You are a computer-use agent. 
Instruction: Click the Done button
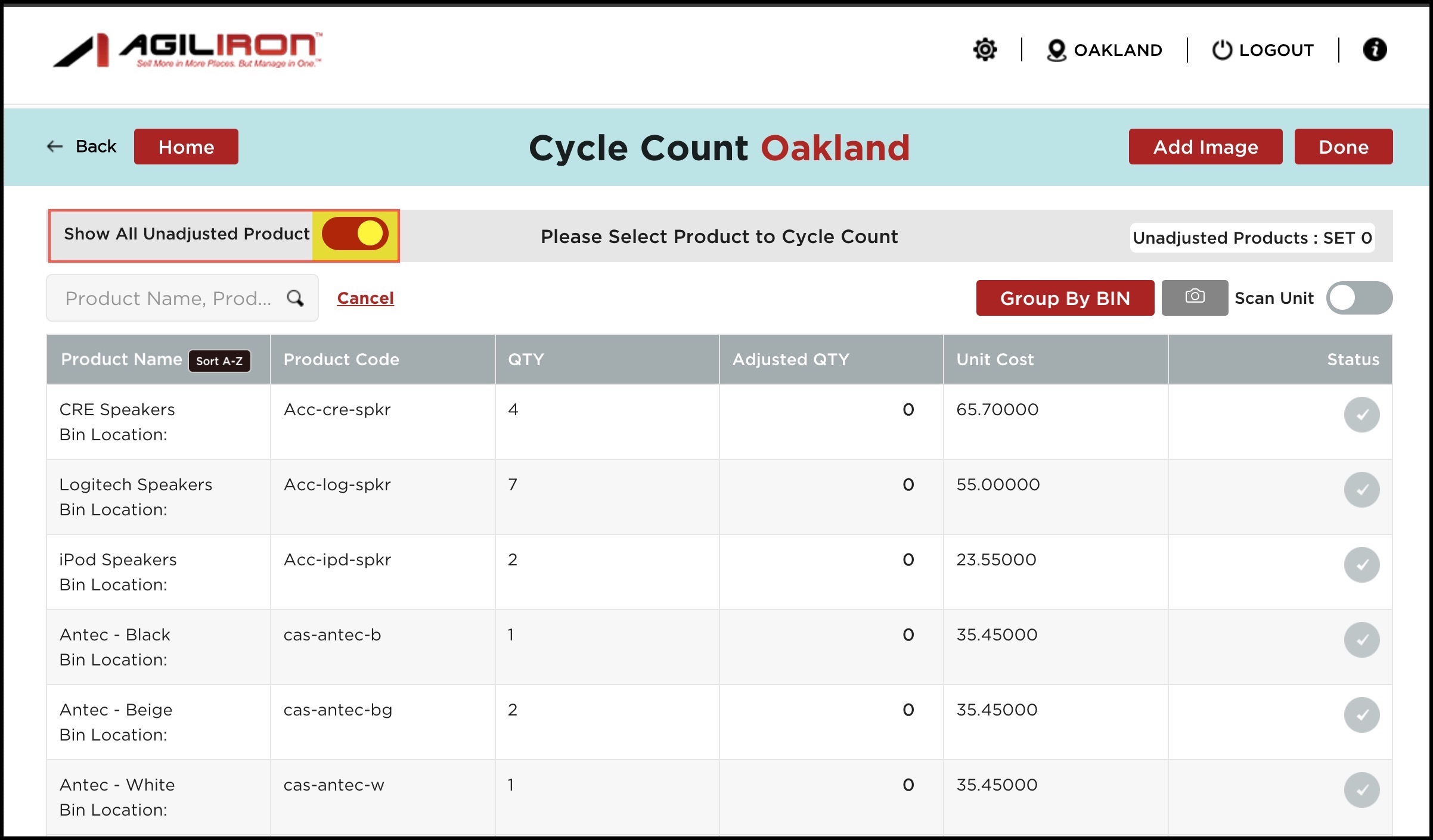click(x=1343, y=147)
